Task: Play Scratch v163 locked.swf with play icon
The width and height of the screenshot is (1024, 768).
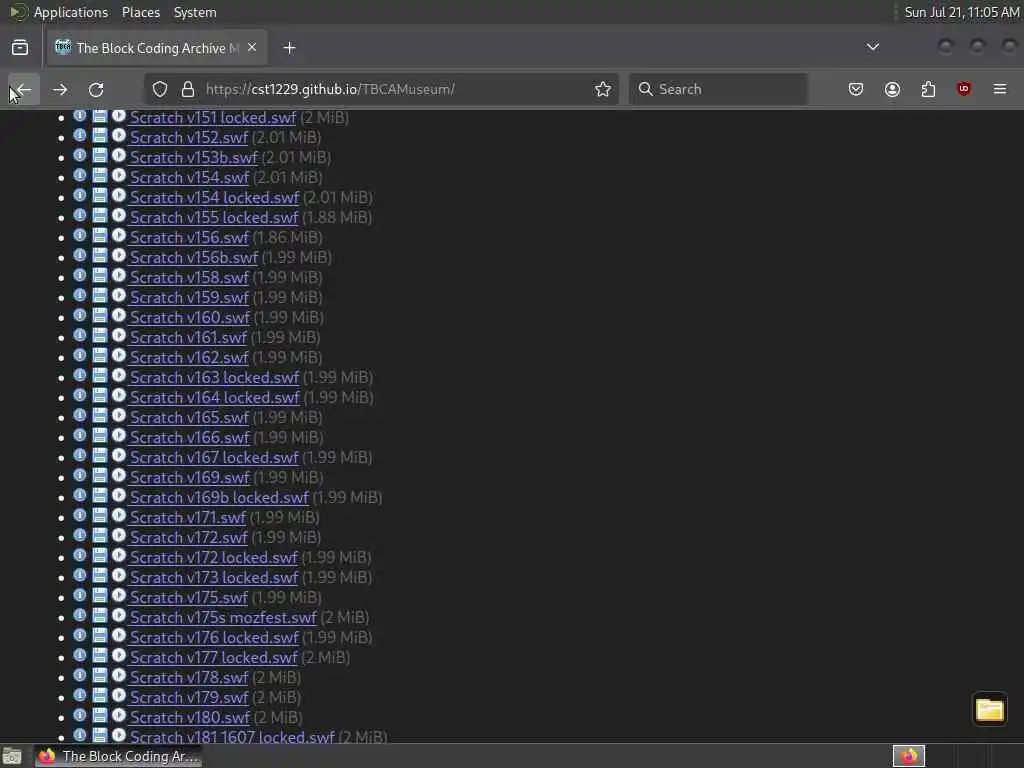Action: pyautogui.click(x=119, y=376)
